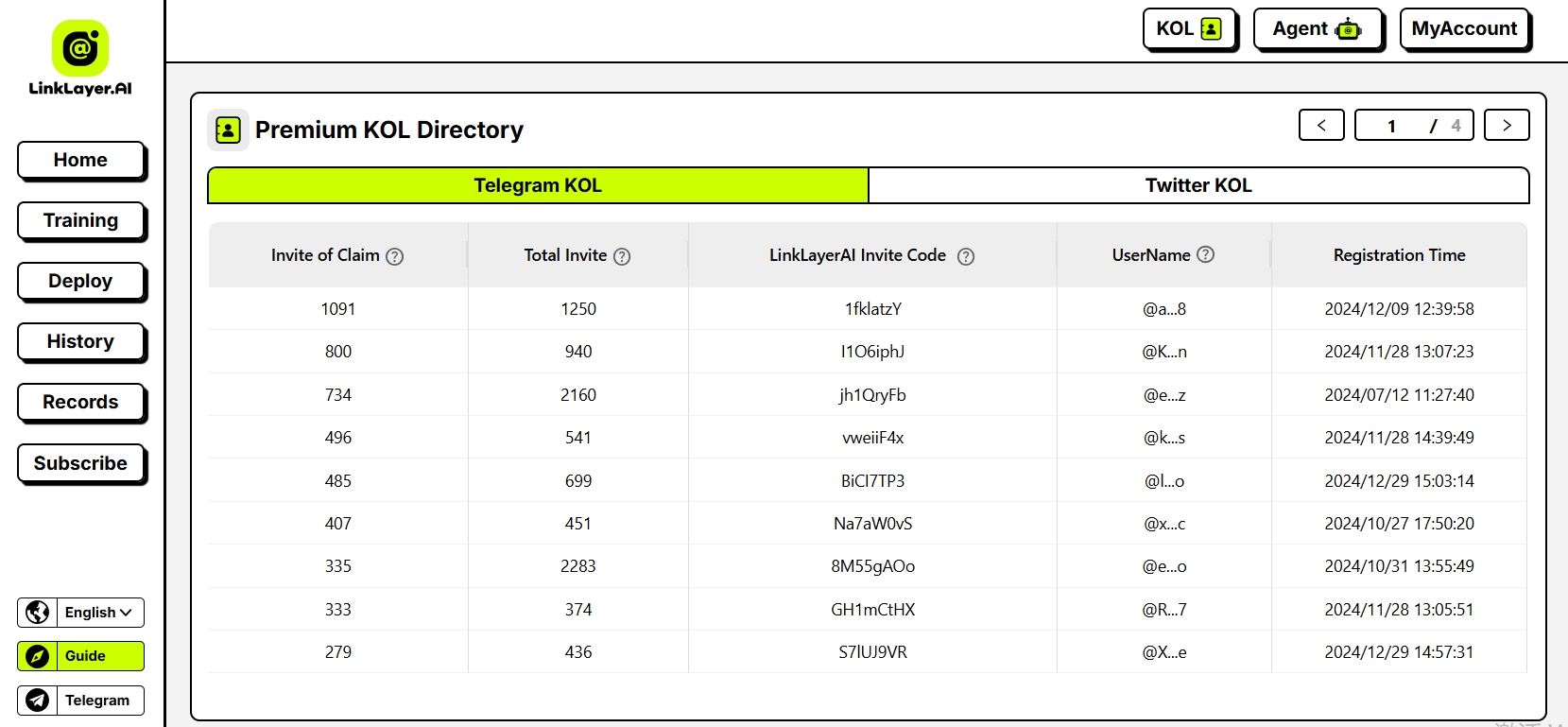Image resolution: width=1568 pixels, height=727 pixels.
Task: Click the Agent button in header
Action: point(1318,29)
